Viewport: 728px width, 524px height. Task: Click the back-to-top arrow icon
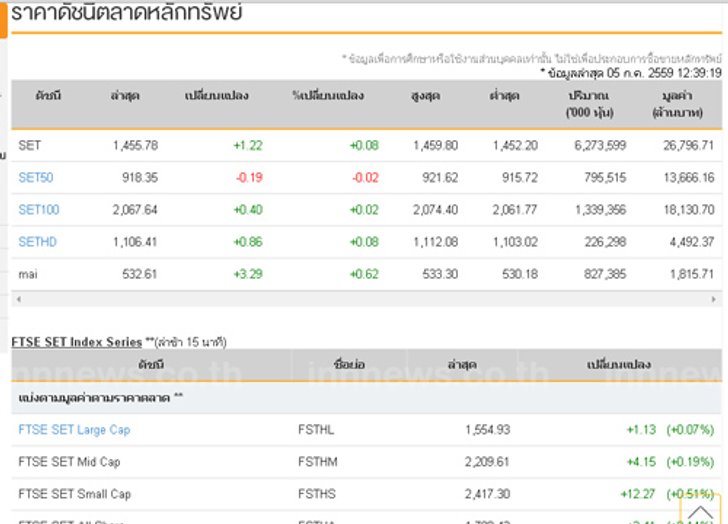pyautogui.click(x=700, y=511)
